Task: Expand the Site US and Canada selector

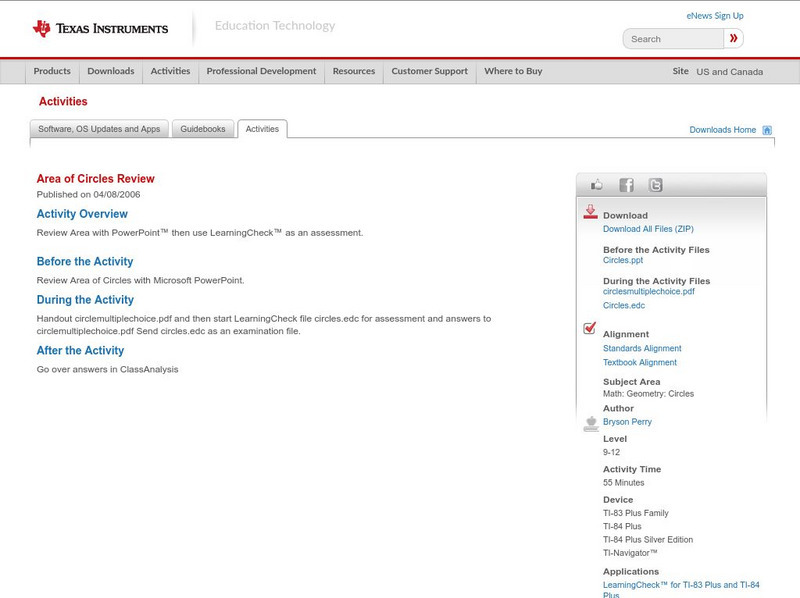Action: 718,72
